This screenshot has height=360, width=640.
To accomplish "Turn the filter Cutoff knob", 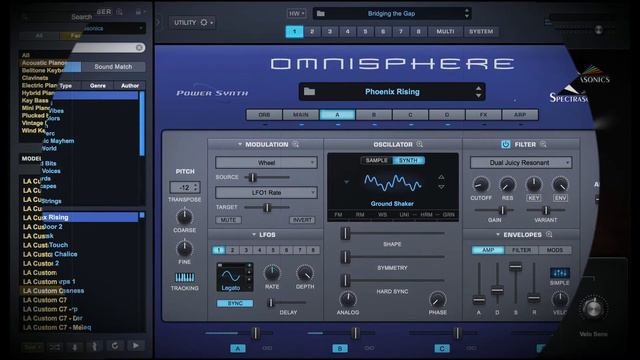I will [x=481, y=184].
